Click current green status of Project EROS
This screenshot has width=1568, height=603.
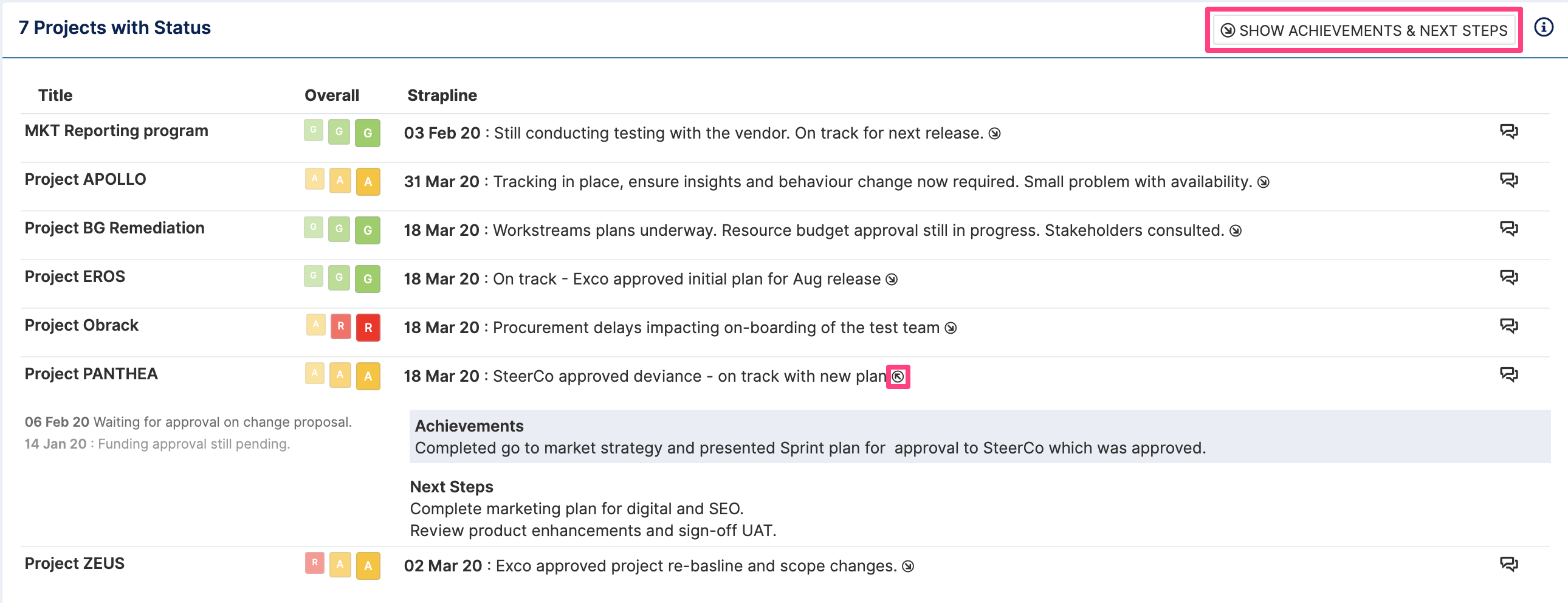pos(368,279)
